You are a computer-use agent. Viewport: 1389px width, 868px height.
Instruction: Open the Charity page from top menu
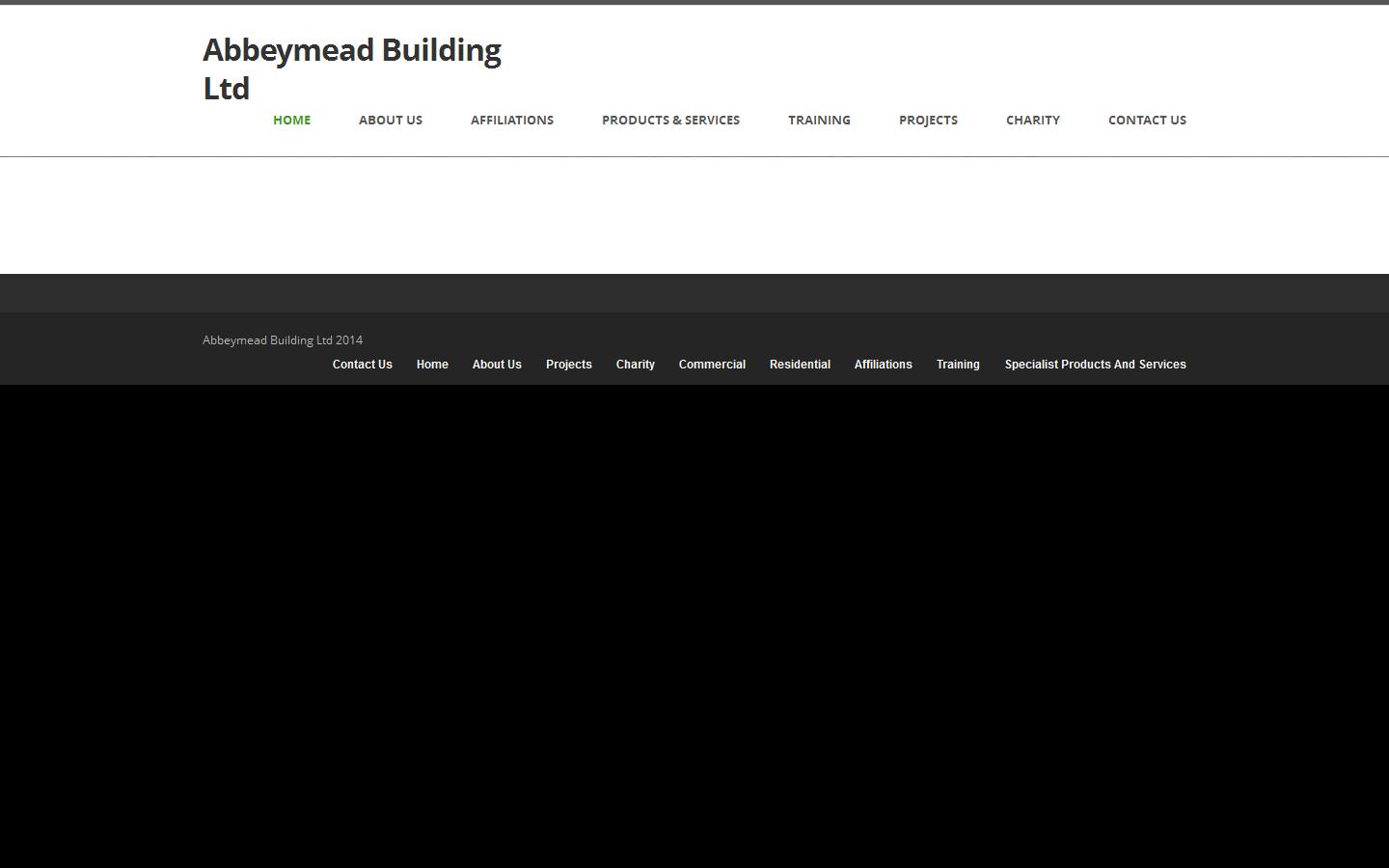point(1032,120)
